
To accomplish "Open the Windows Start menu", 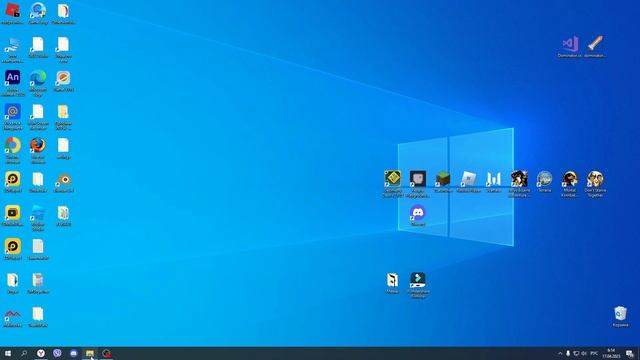I will [x=8, y=353].
